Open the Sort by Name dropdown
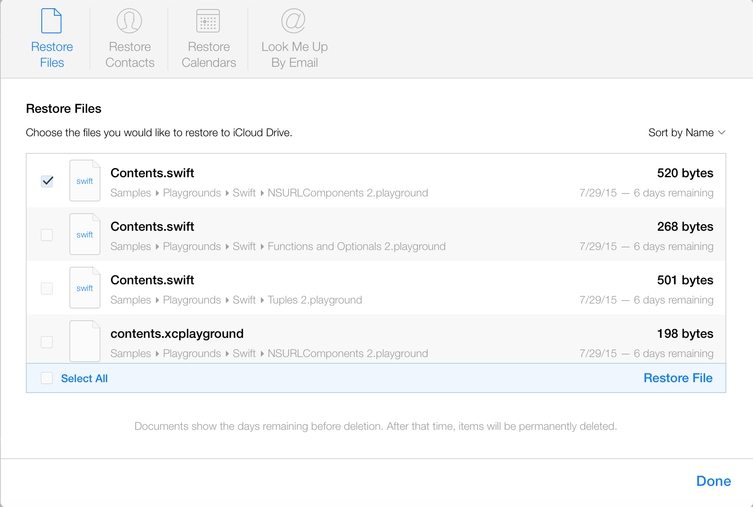753x507 pixels. 686,133
